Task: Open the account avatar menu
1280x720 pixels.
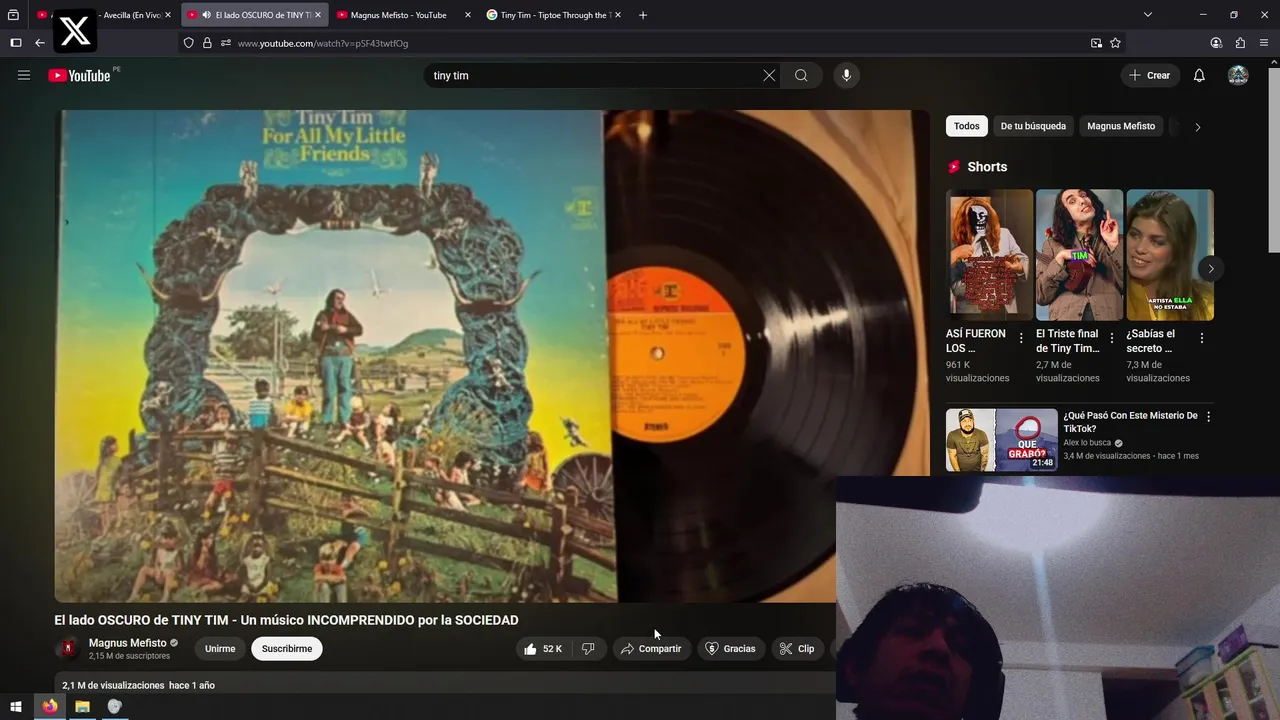Action: (1238, 75)
